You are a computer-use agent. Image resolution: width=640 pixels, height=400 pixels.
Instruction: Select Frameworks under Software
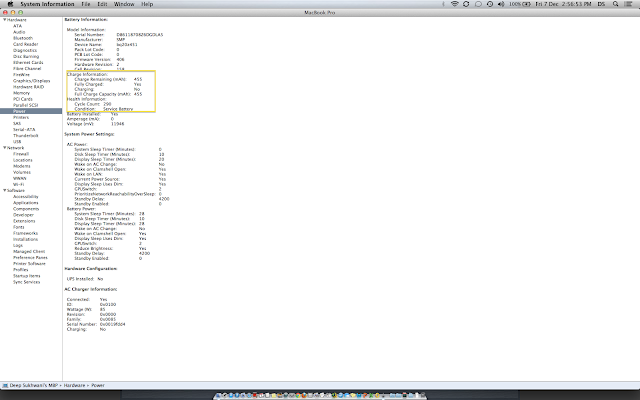(x=25, y=233)
